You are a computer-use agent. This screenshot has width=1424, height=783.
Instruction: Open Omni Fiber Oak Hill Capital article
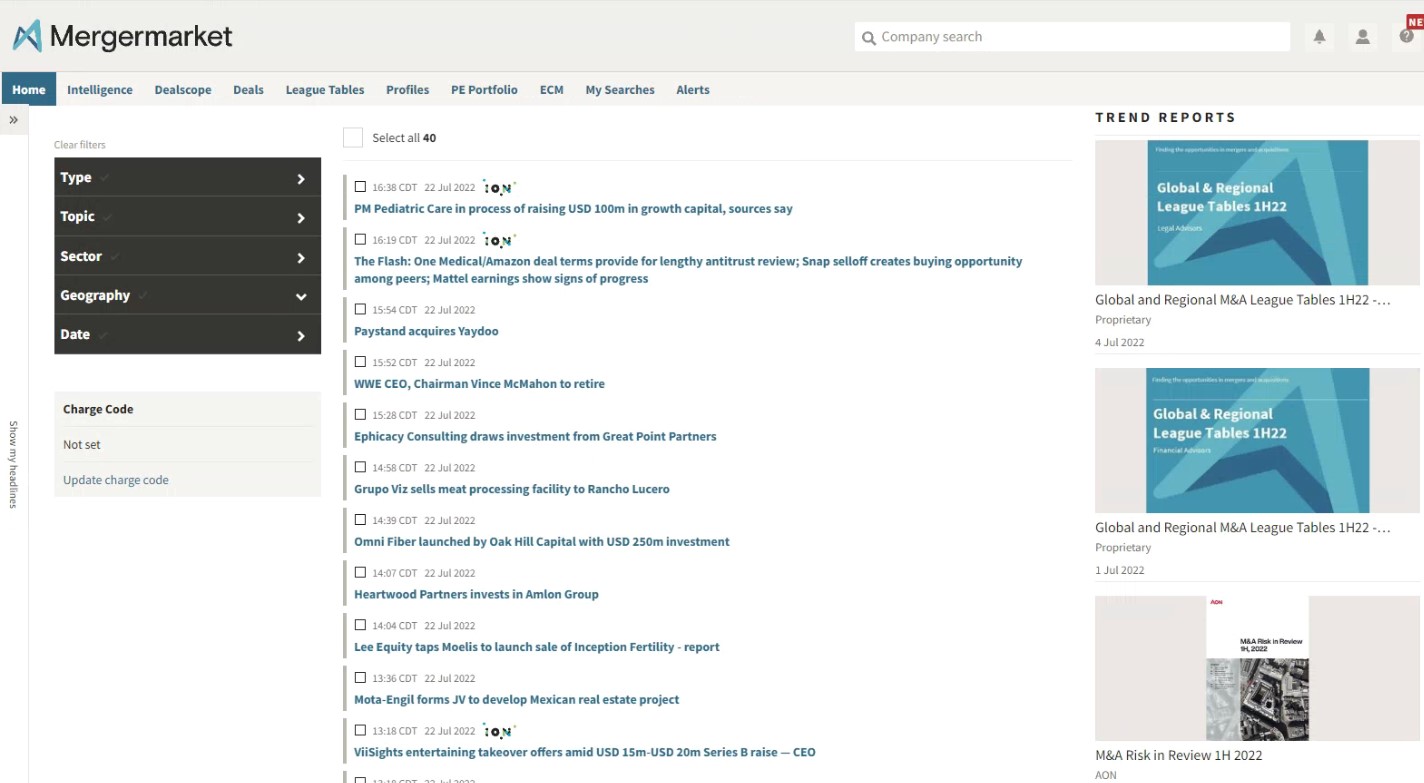[542, 542]
